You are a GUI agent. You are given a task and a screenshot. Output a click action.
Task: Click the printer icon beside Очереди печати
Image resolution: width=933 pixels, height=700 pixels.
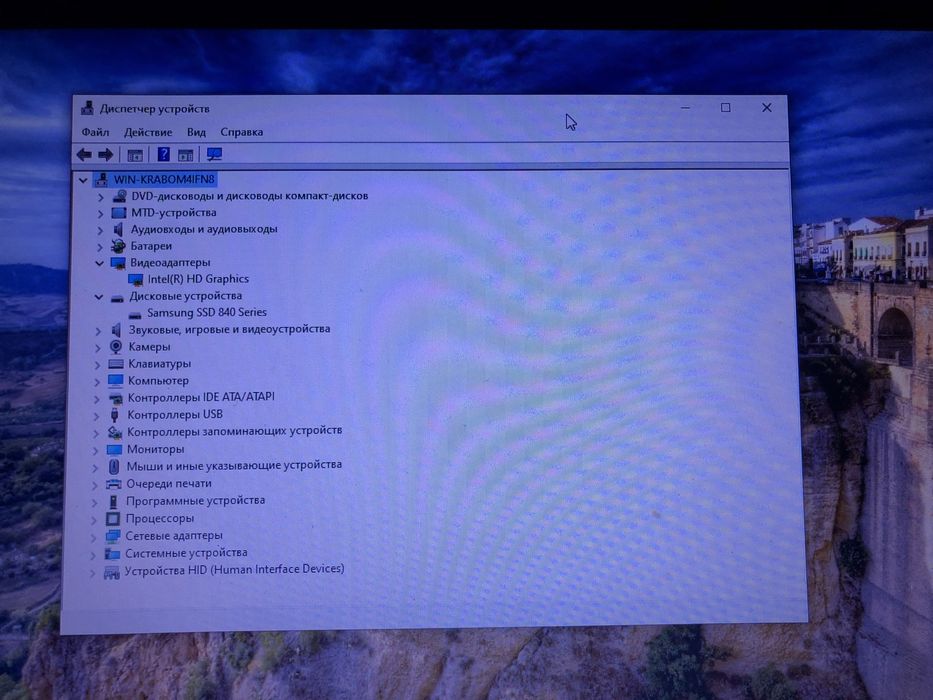point(114,484)
